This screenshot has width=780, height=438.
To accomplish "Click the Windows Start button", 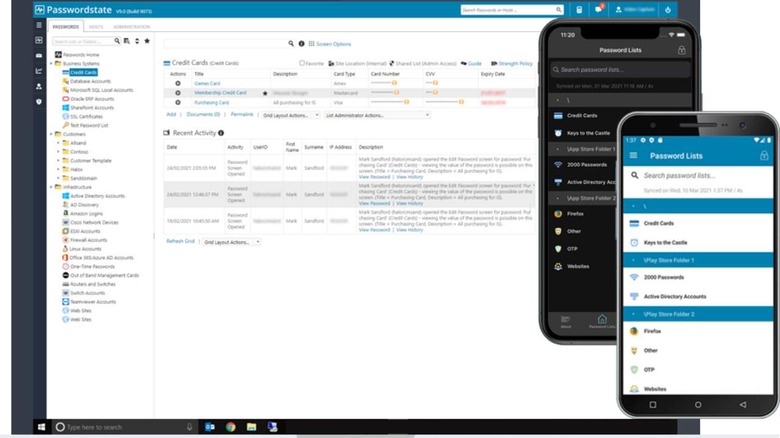I will point(41,427).
